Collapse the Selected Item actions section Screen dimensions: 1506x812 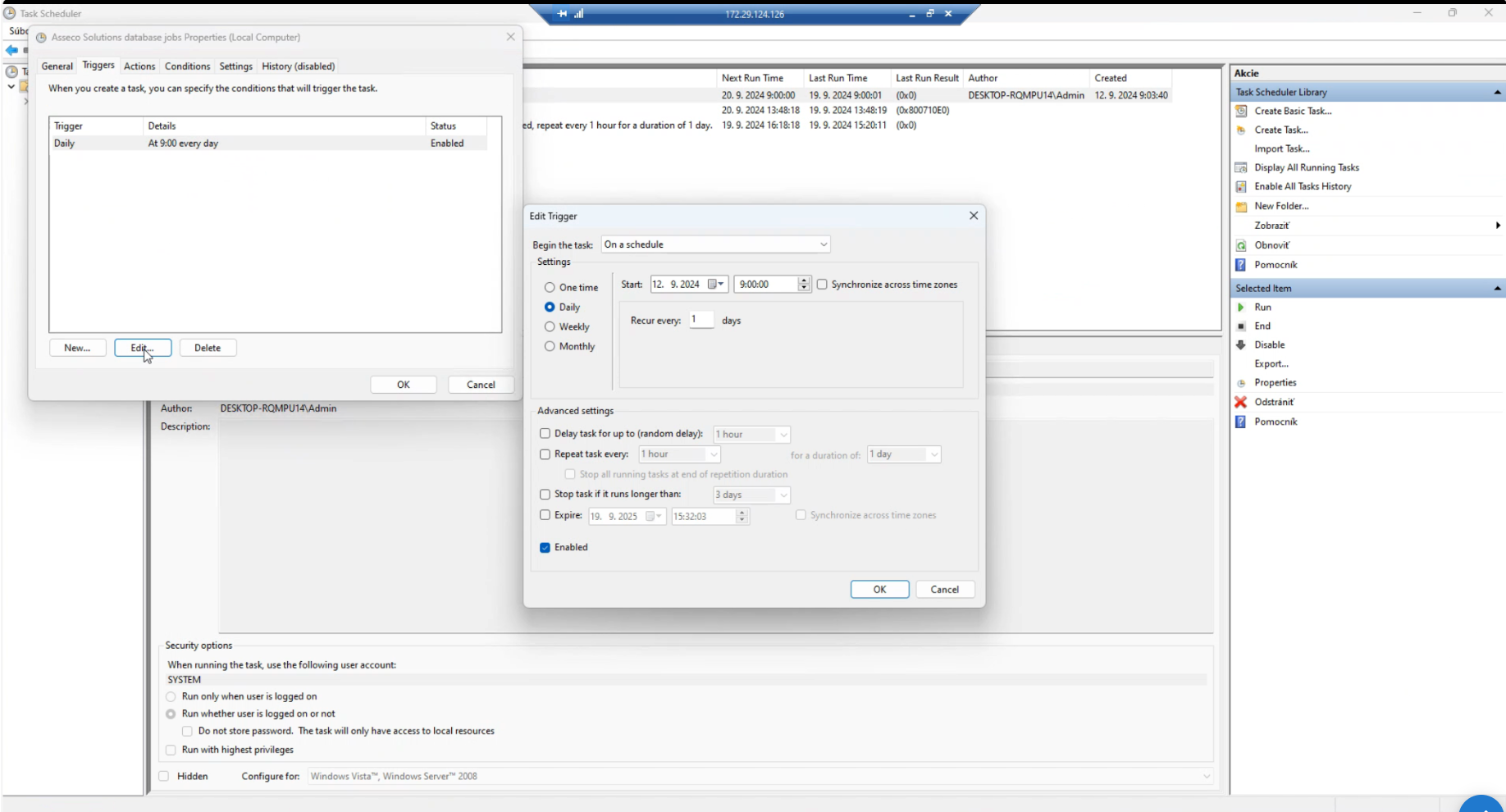pyautogui.click(x=1497, y=288)
